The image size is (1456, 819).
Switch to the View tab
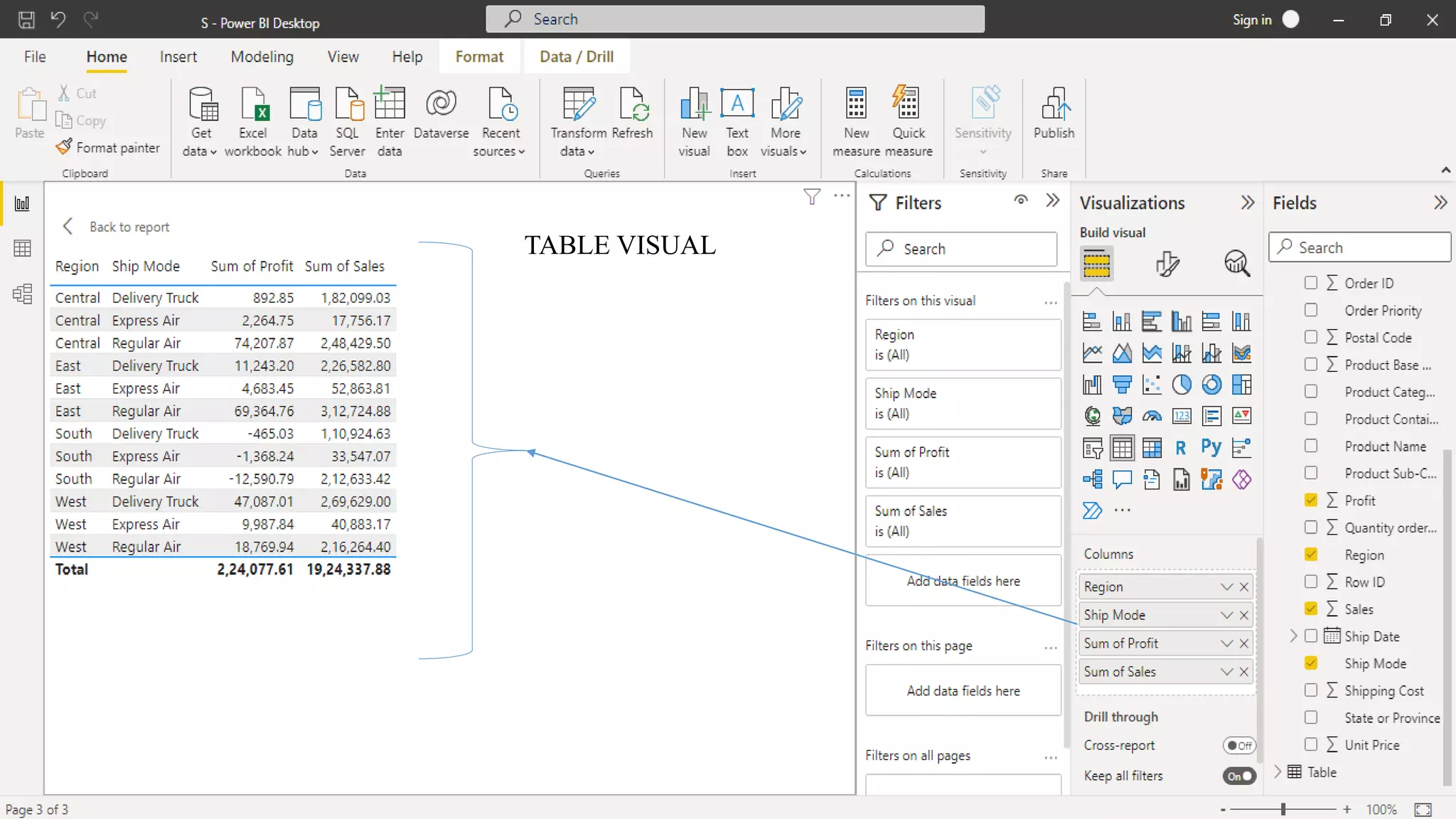(343, 57)
